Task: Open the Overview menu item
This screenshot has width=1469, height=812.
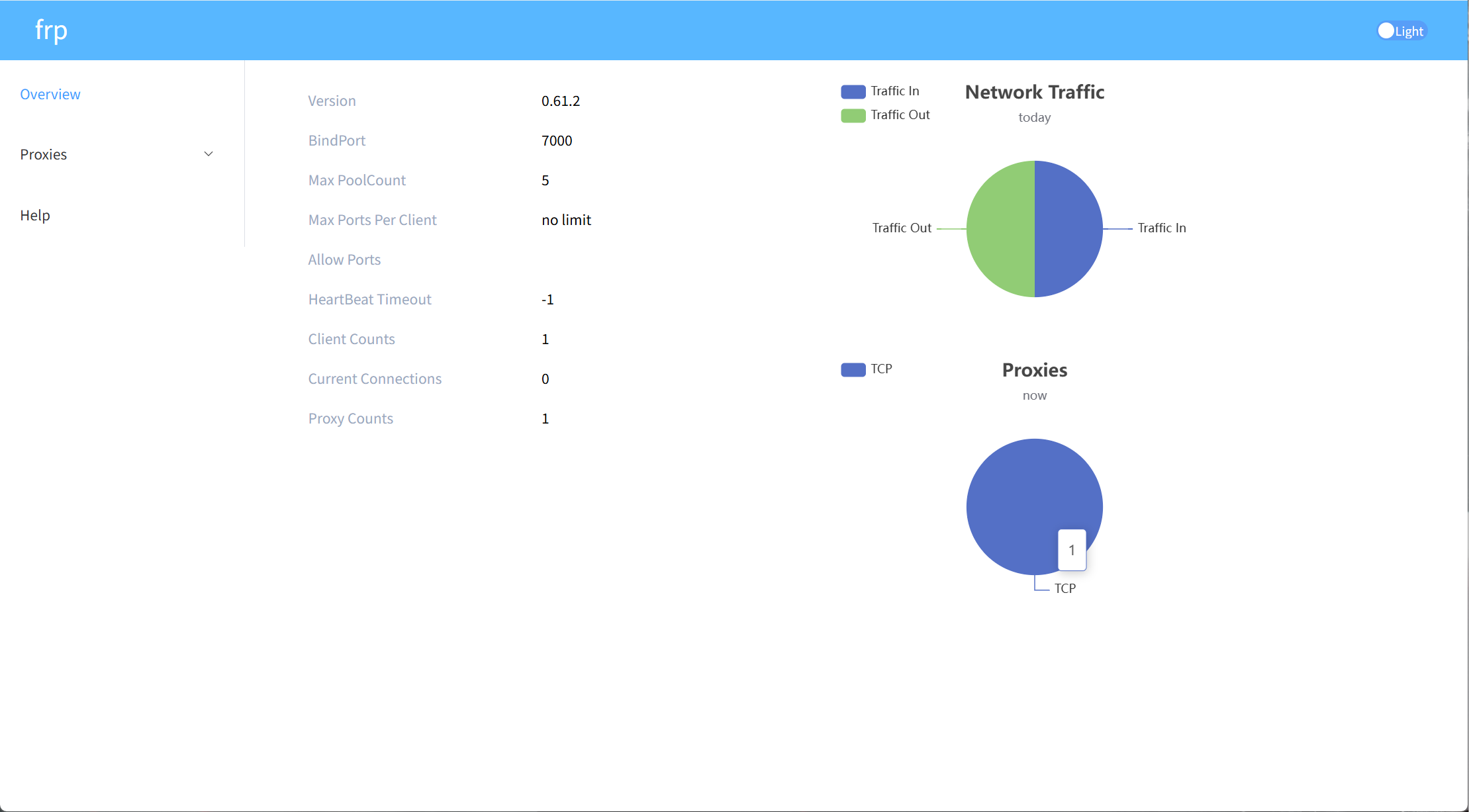Action: coord(50,94)
